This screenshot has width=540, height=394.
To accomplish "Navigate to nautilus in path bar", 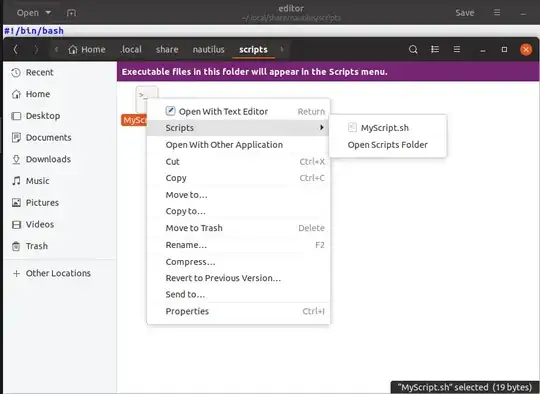I will tap(209, 50).
